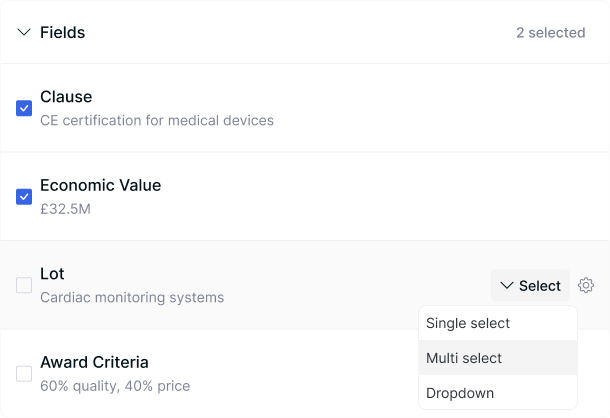Uncheck the Clause checkbox
610x418 pixels.
(x=24, y=108)
